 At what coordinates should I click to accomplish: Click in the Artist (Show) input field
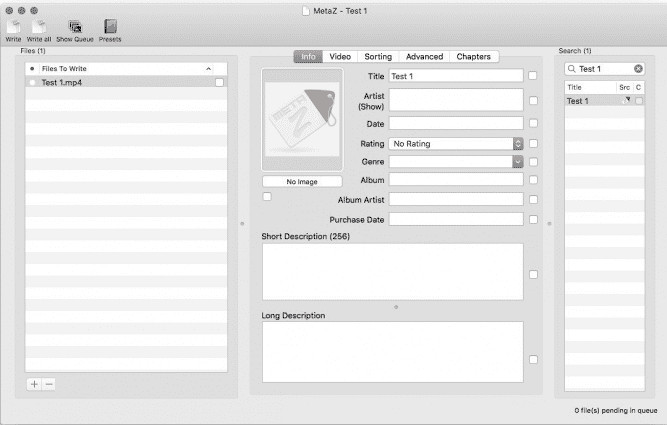click(x=456, y=100)
